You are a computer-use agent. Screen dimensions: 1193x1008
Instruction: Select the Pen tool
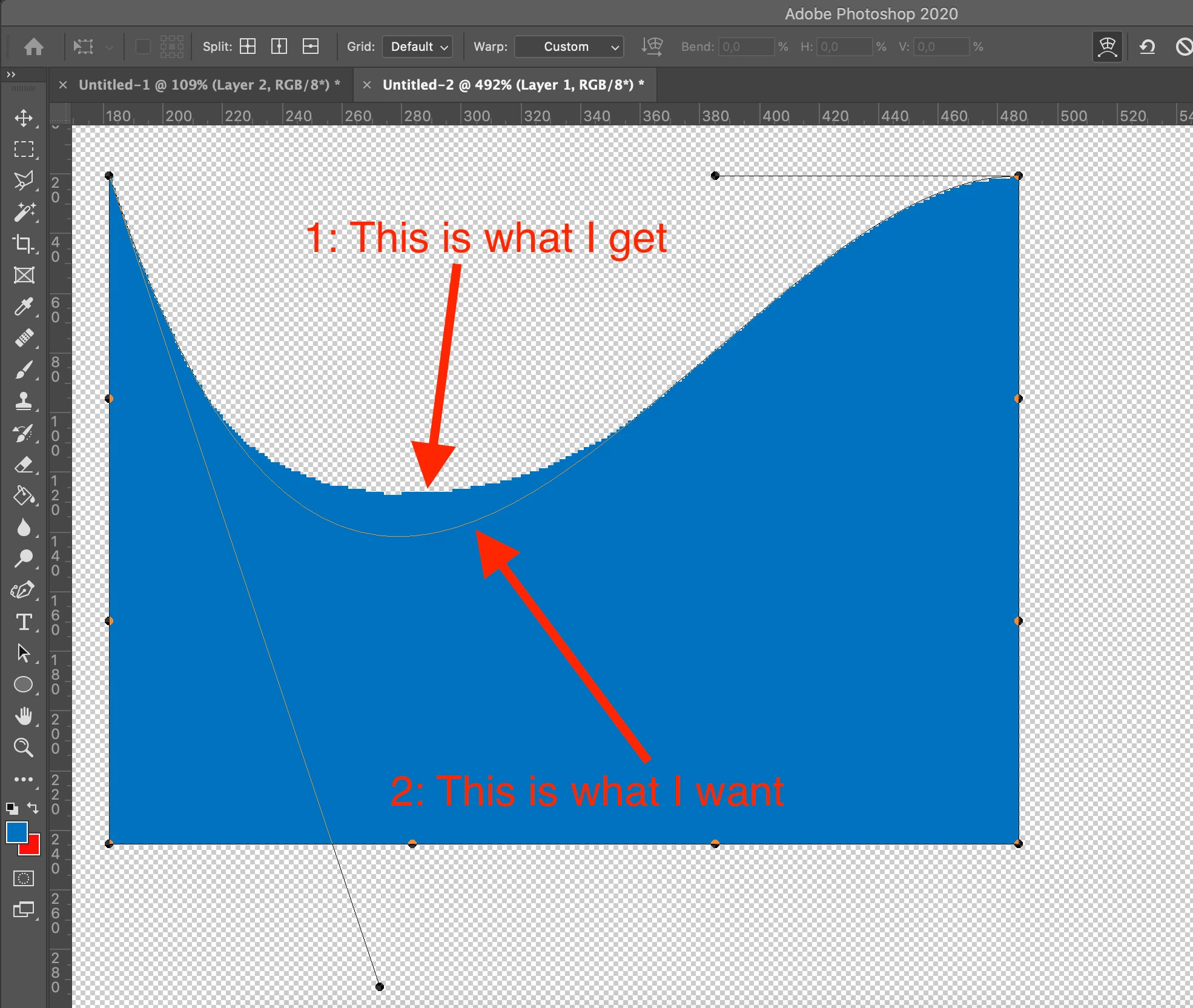point(24,590)
